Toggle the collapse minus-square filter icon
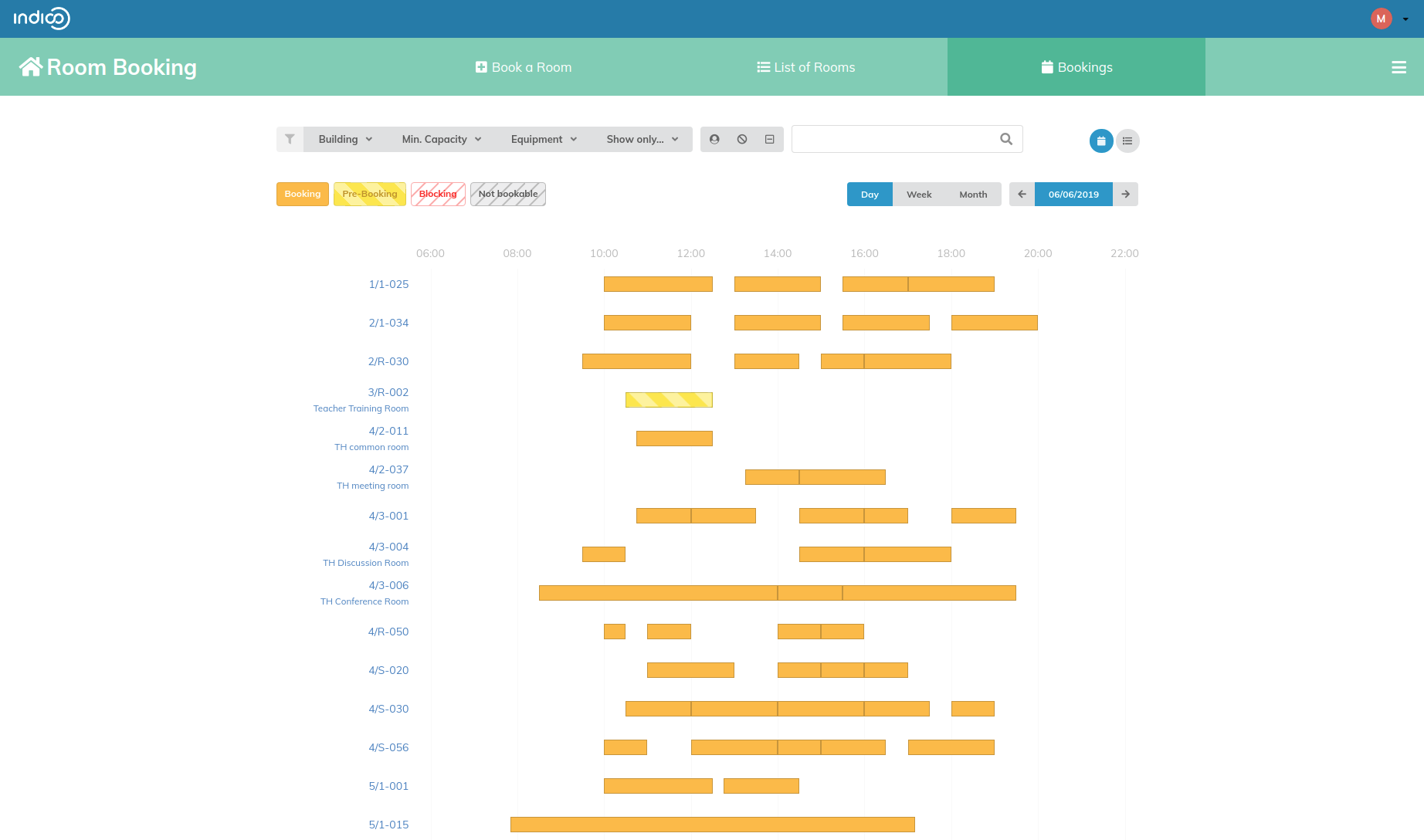The image size is (1424, 840). pos(770,139)
